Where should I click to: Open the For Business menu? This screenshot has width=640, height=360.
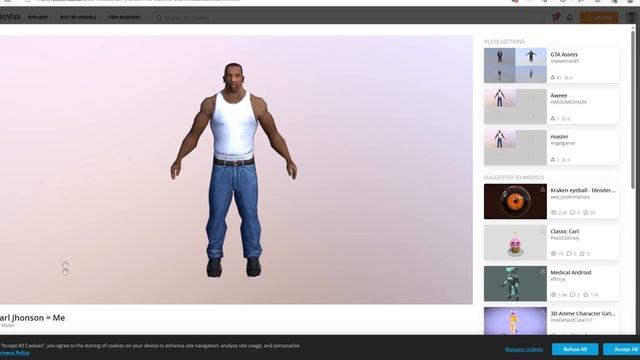point(125,18)
